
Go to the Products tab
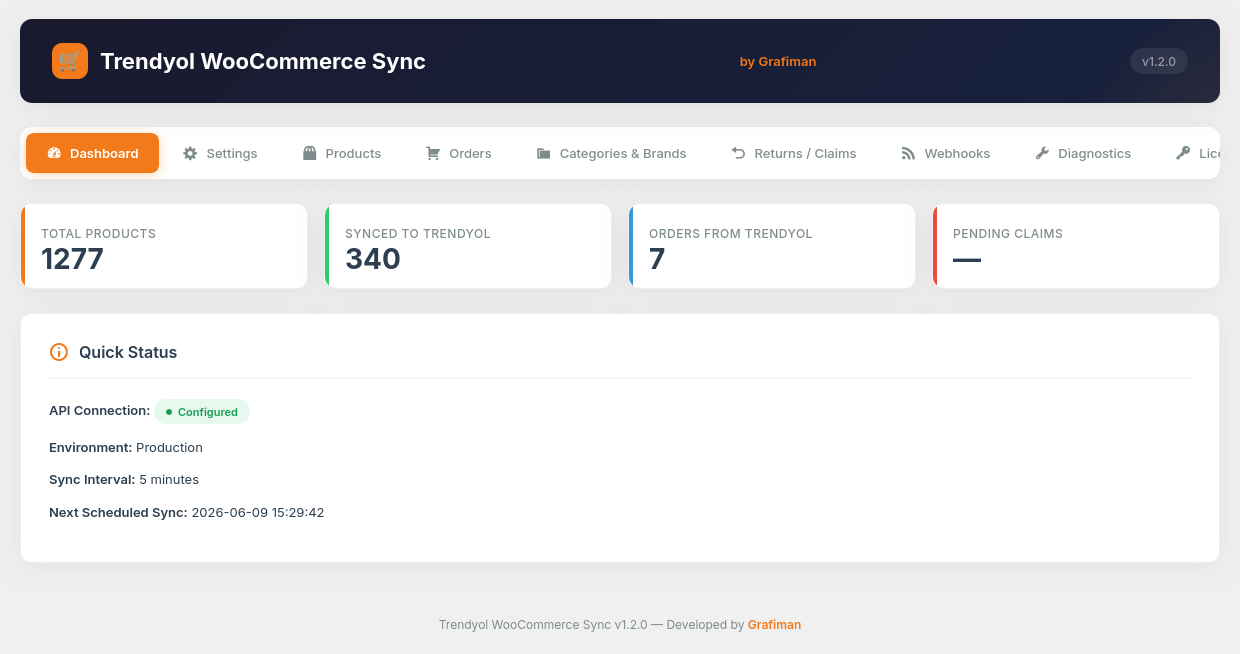pyautogui.click(x=342, y=153)
